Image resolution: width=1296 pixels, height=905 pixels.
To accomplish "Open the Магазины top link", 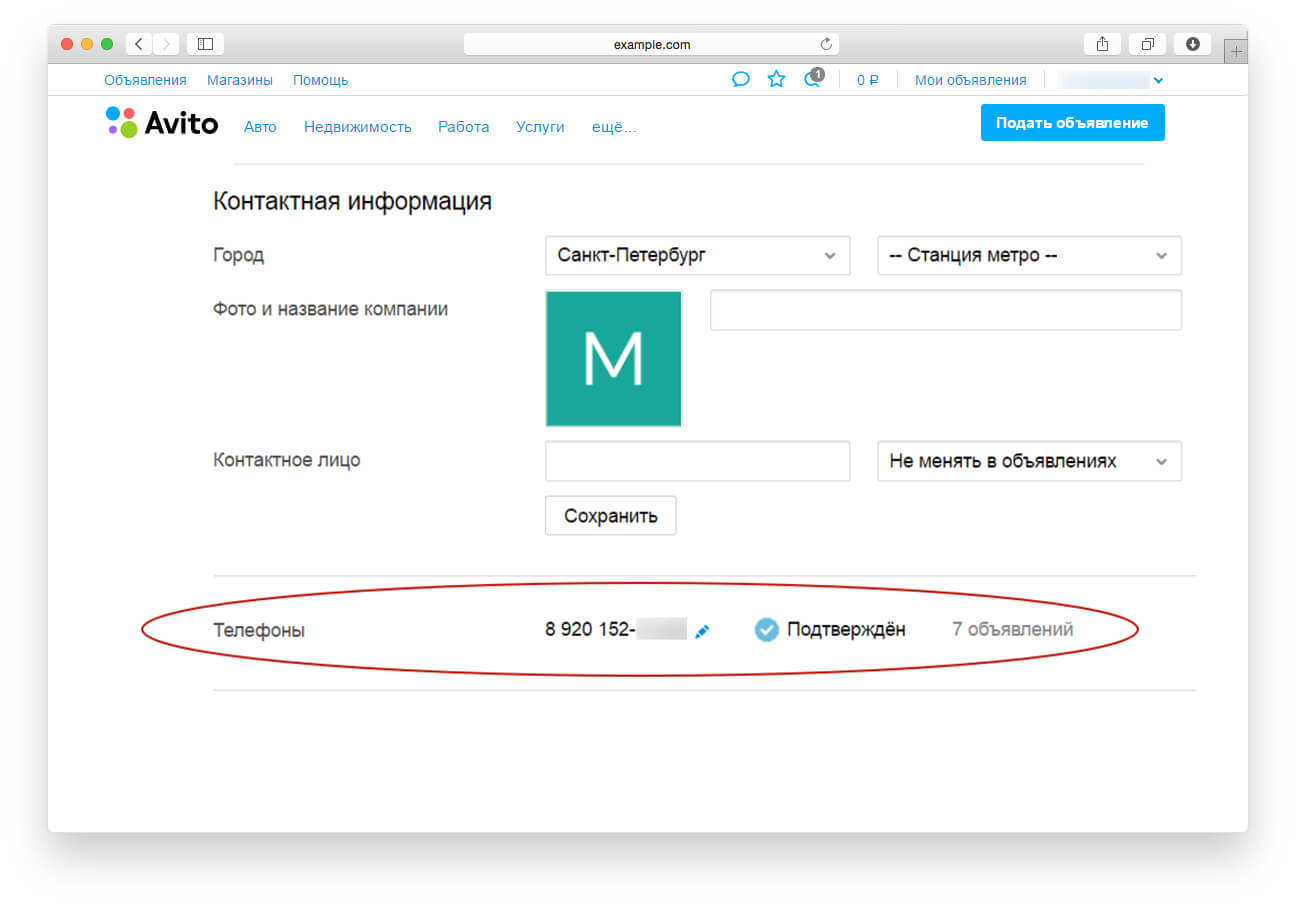I will coord(240,80).
